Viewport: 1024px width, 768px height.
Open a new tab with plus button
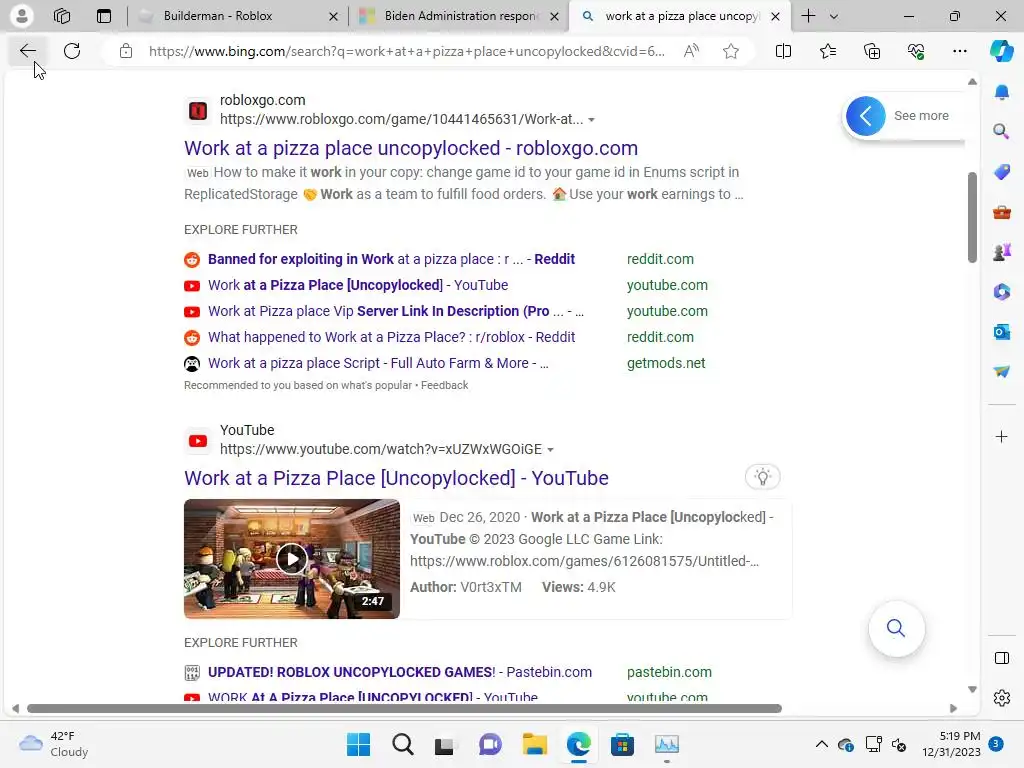click(x=808, y=16)
